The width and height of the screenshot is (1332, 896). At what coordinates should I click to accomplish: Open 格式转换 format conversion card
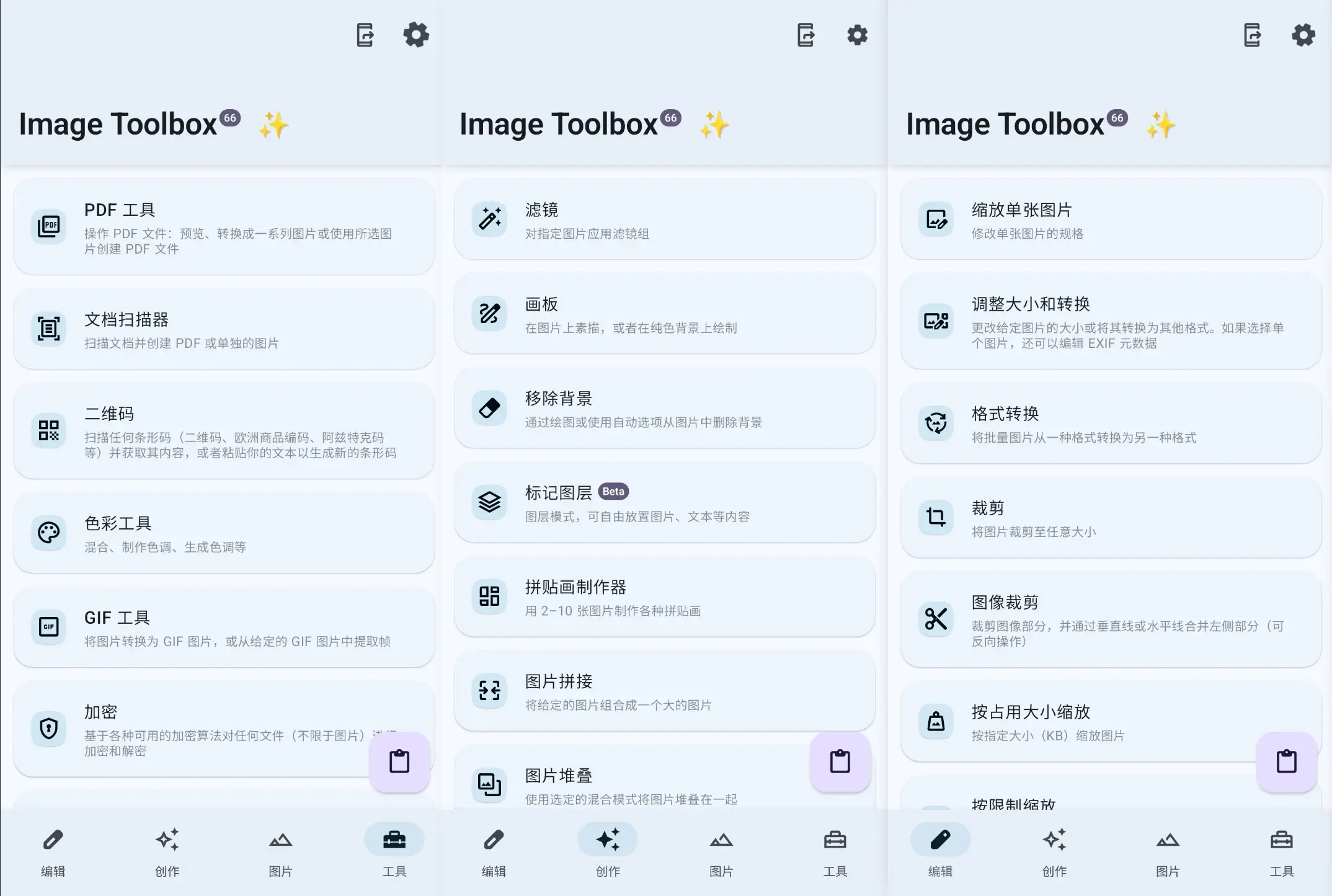coord(1110,423)
